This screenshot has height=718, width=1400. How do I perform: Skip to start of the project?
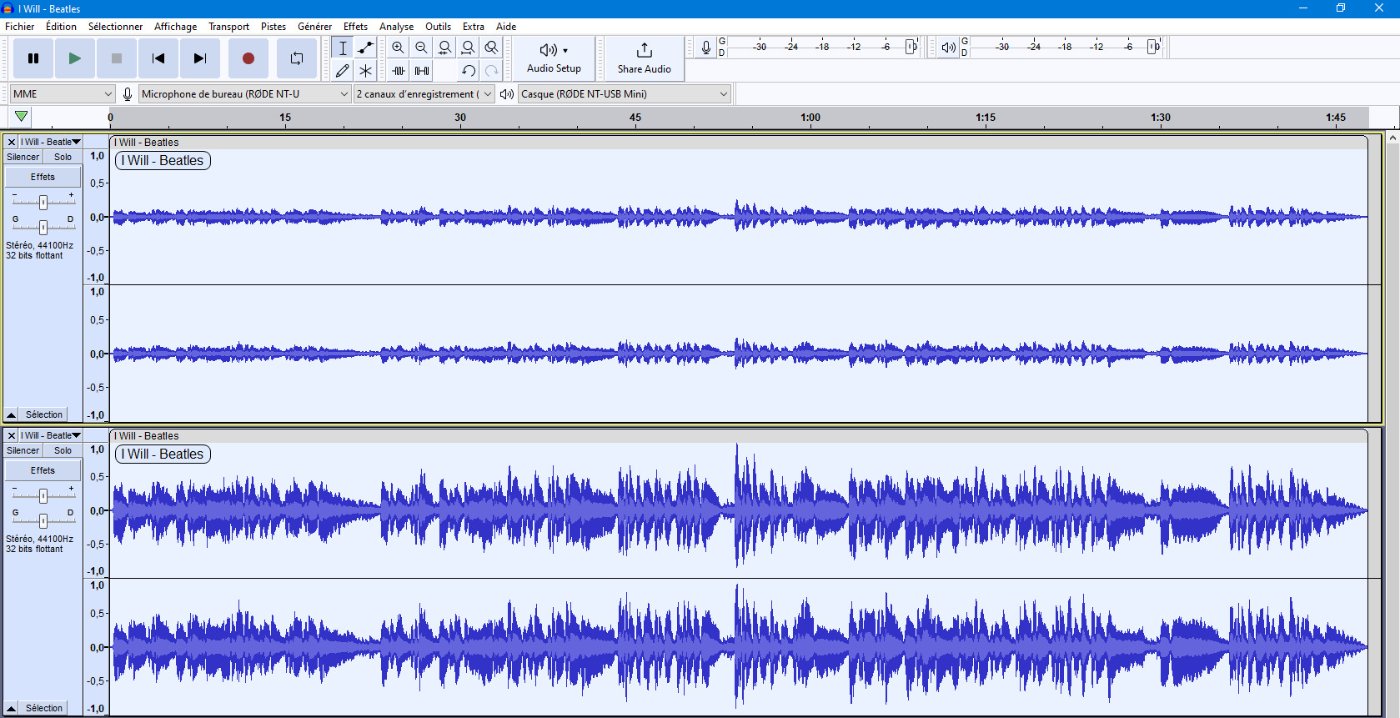tap(158, 58)
